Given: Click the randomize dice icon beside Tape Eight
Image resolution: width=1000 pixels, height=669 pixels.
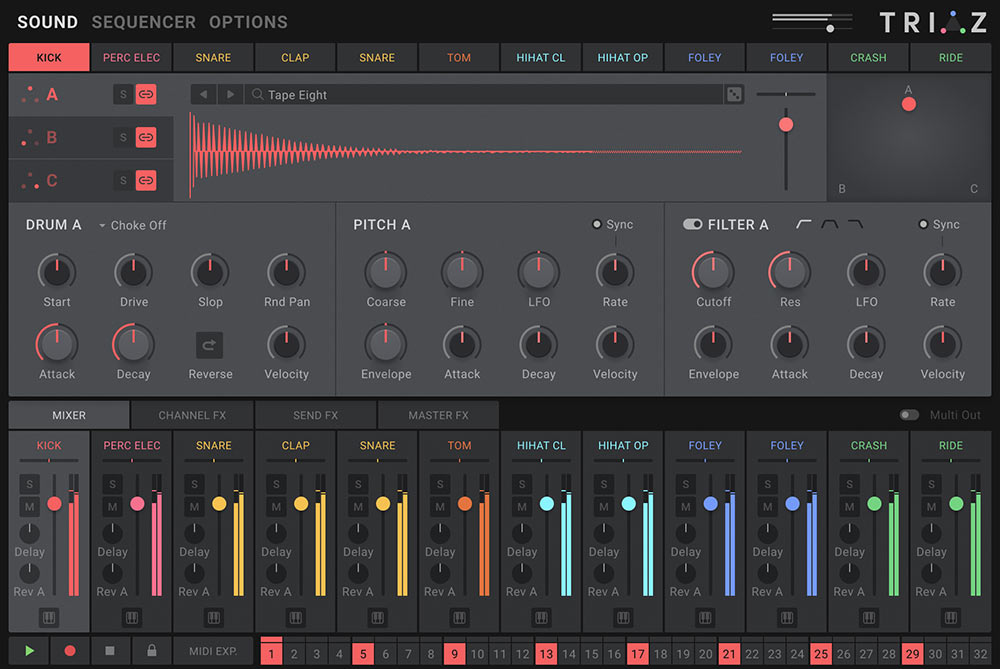Looking at the screenshot, I should pyautogui.click(x=734, y=95).
